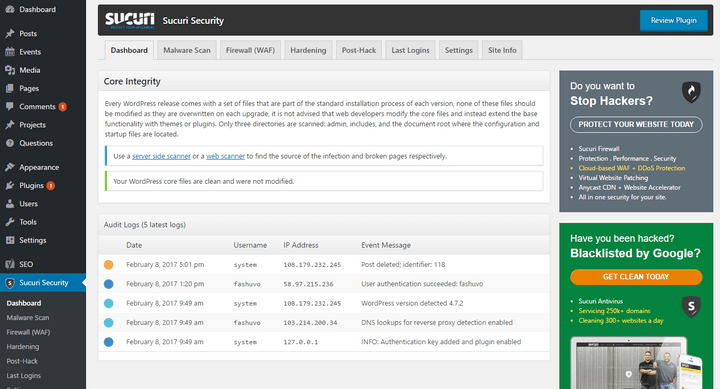Follow the server side scanner link
720x389 pixels.
tap(161, 156)
